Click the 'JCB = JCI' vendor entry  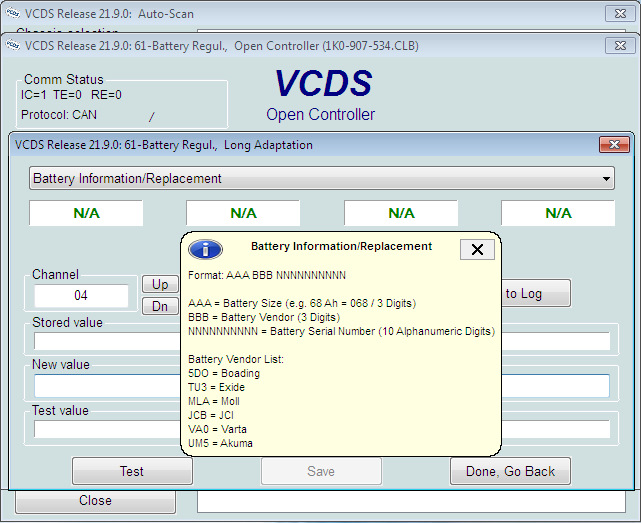click(x=211, y=415)
